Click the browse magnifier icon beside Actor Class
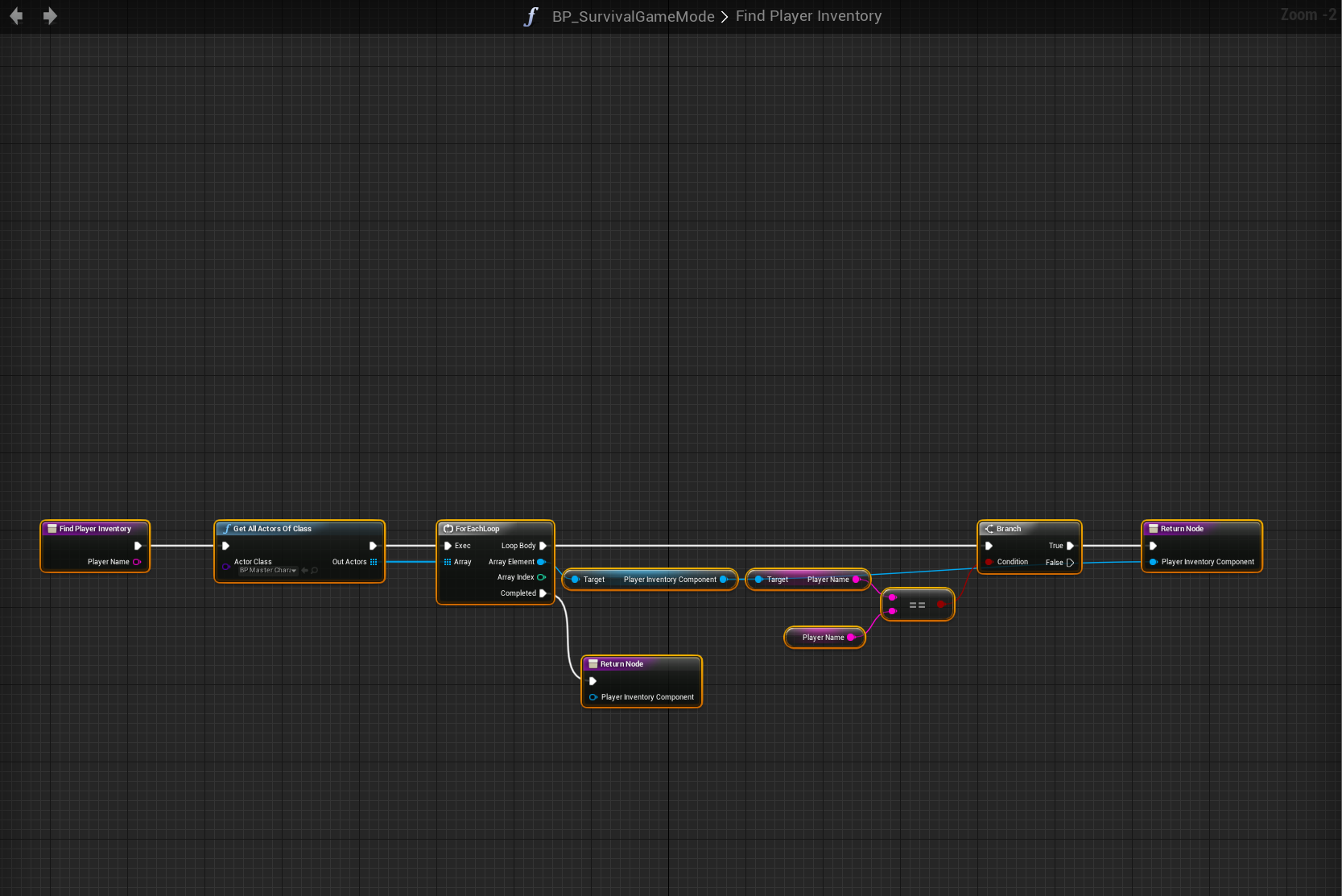Viewport: 1342px width, 896px height. [315, 571]
